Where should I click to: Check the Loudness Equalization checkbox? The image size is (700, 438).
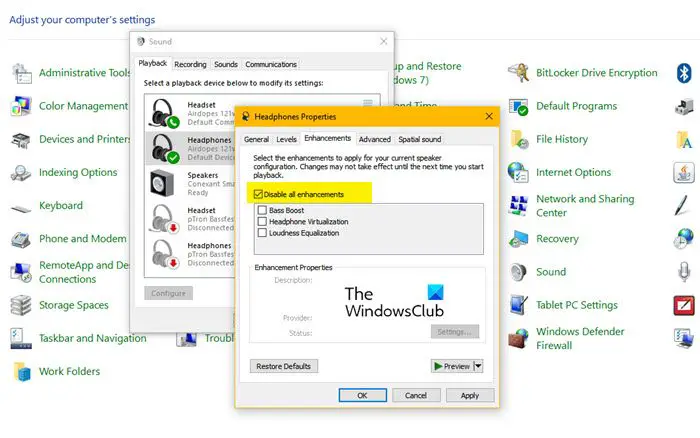point(262,233)
